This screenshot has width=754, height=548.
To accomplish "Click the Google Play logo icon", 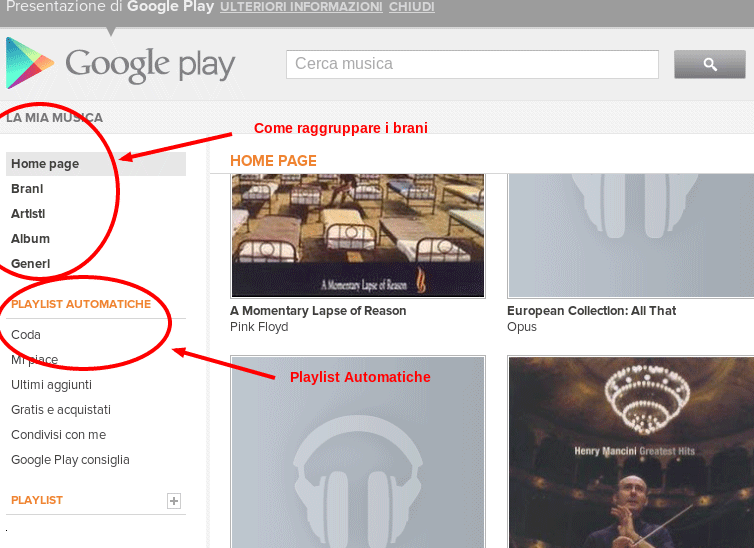I will [29, 63].
